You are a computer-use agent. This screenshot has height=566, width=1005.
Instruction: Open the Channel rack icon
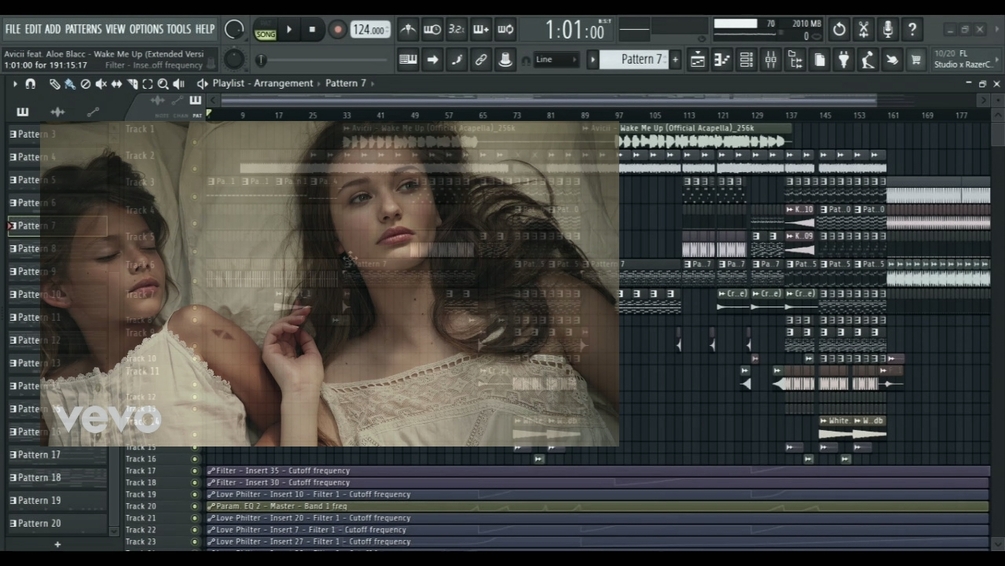[x=746, y=60]
